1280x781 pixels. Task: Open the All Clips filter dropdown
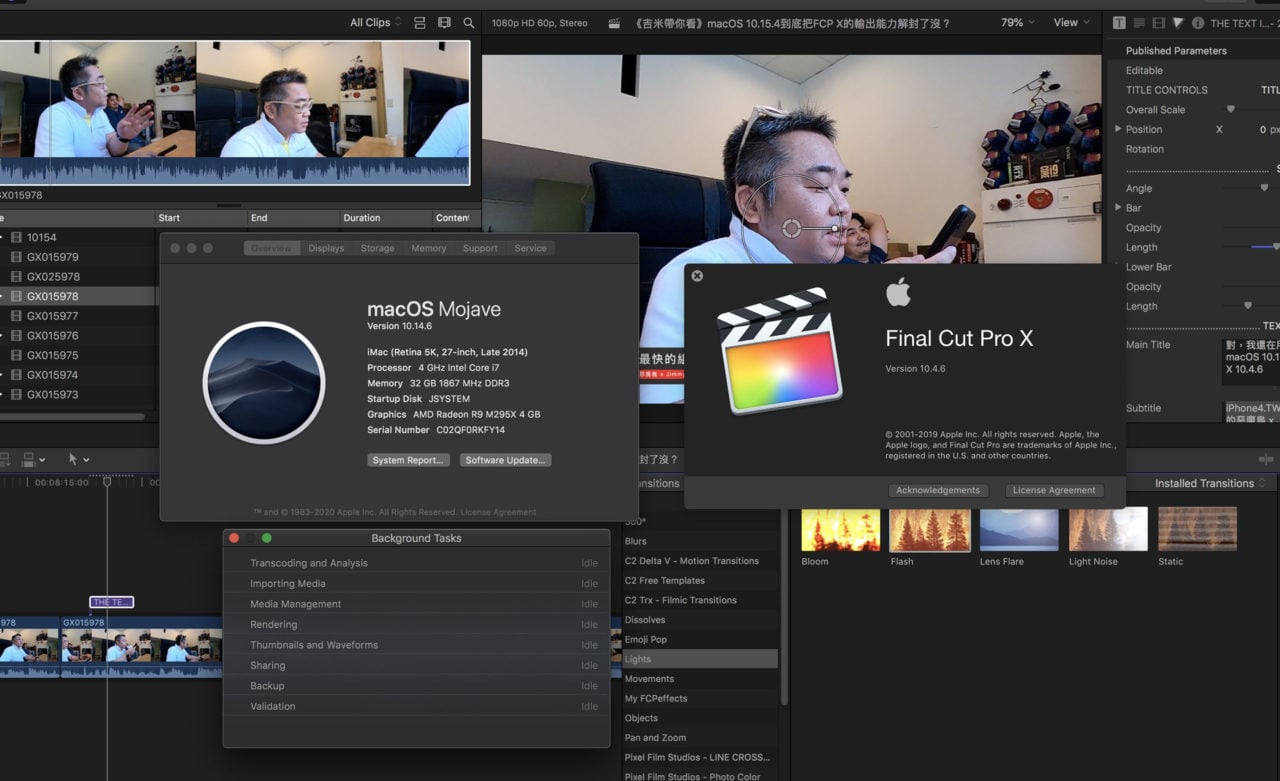point(376,22)
